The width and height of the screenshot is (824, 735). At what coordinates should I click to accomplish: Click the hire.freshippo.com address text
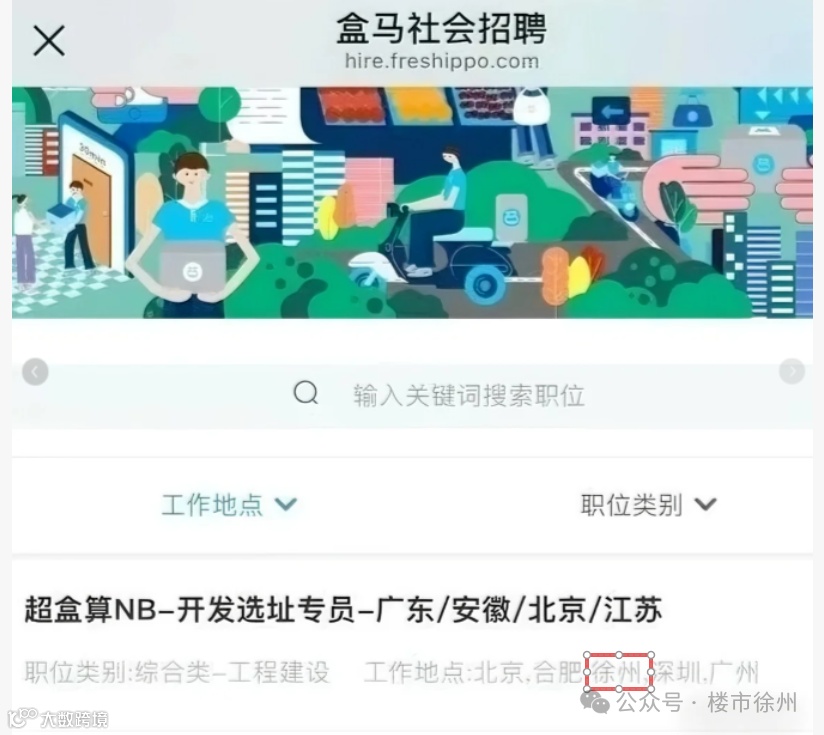tap(442, 61)
